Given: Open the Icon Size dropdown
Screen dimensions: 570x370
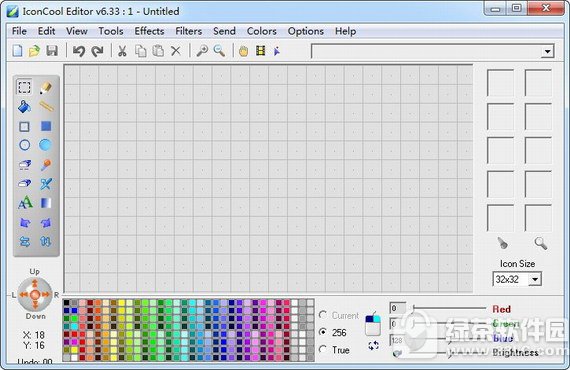Looking at the screenshot, I should pyautogui.click(x=535, y=279).
